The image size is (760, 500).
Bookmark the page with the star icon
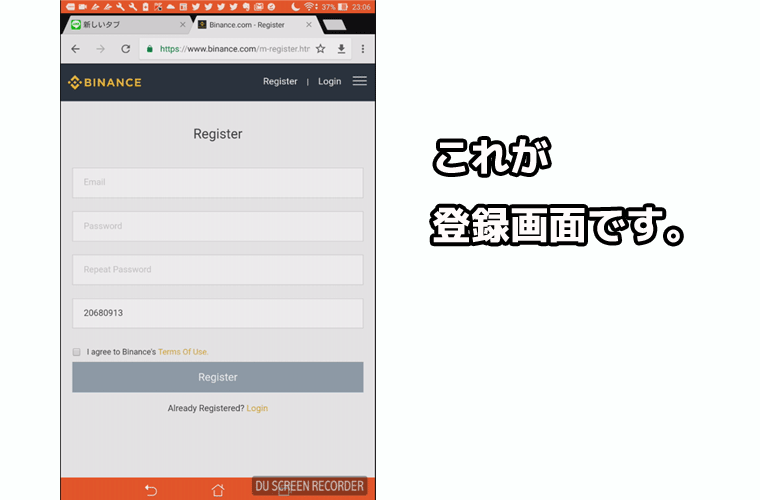(x=320, y=48)
